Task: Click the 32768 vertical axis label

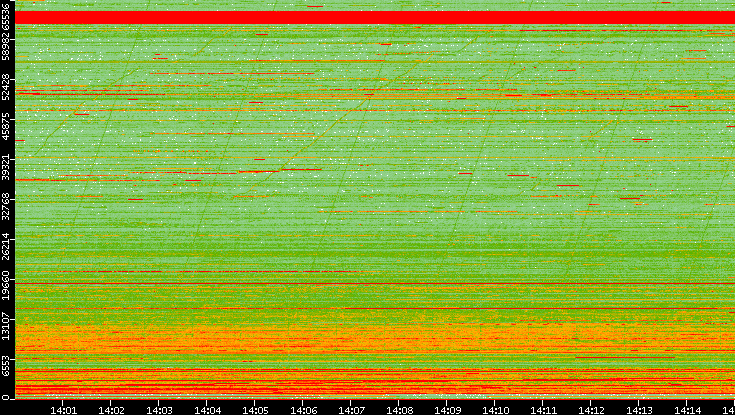Action: pyautogui.click(x=5, y=206)
